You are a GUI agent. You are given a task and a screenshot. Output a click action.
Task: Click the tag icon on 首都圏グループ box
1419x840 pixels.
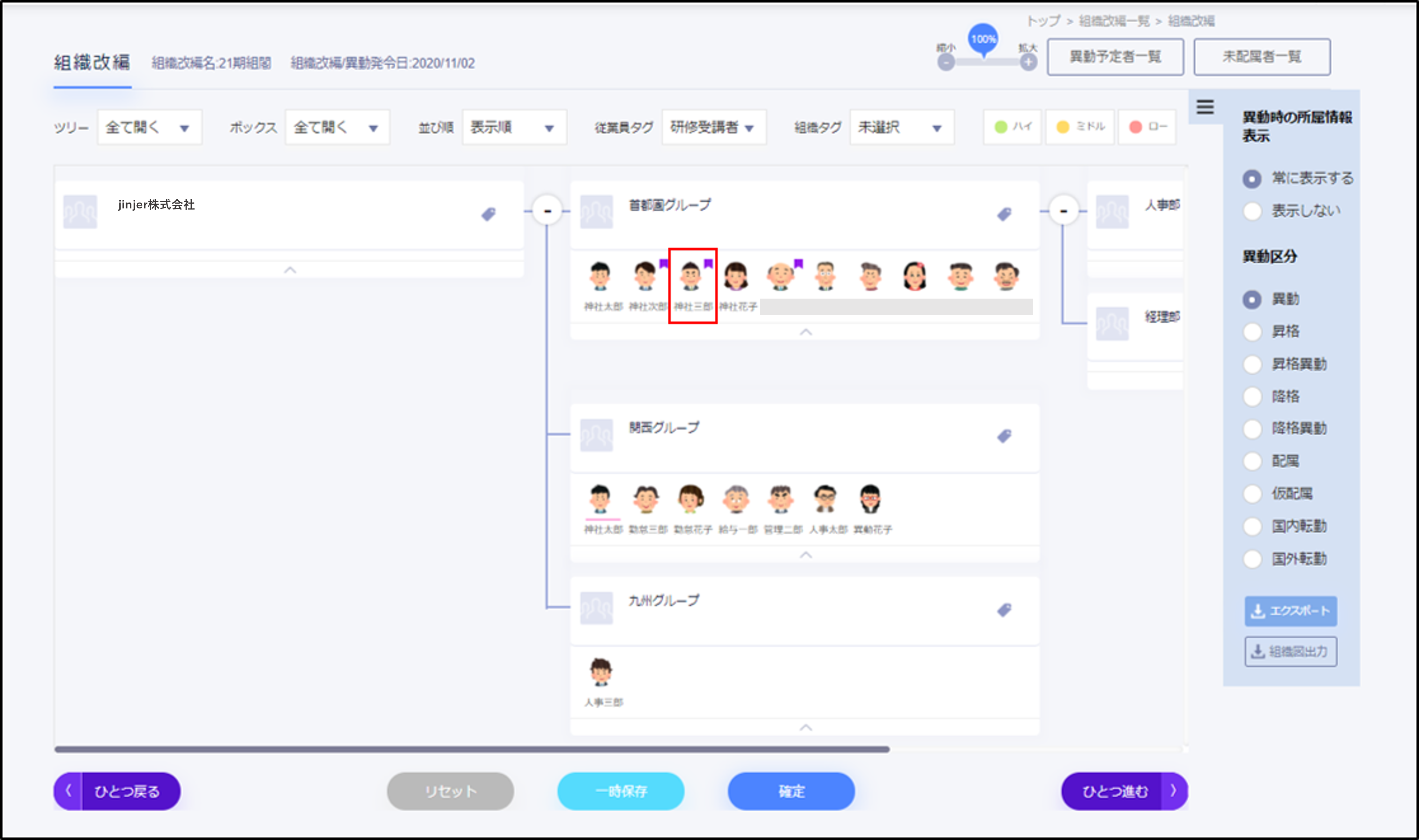(1004, 214)
